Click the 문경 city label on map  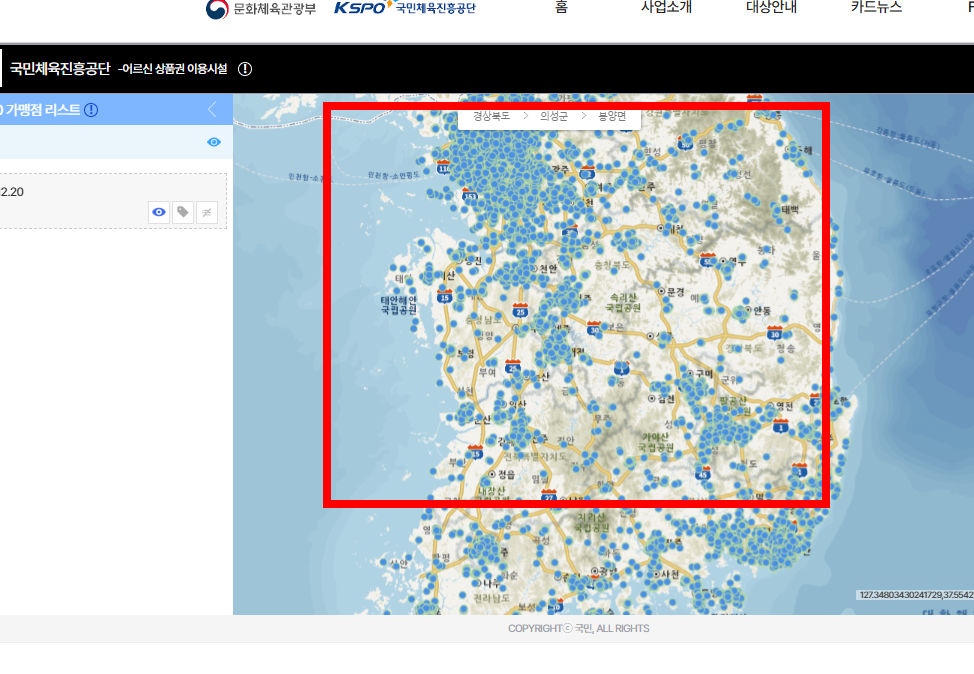[675, 291]
